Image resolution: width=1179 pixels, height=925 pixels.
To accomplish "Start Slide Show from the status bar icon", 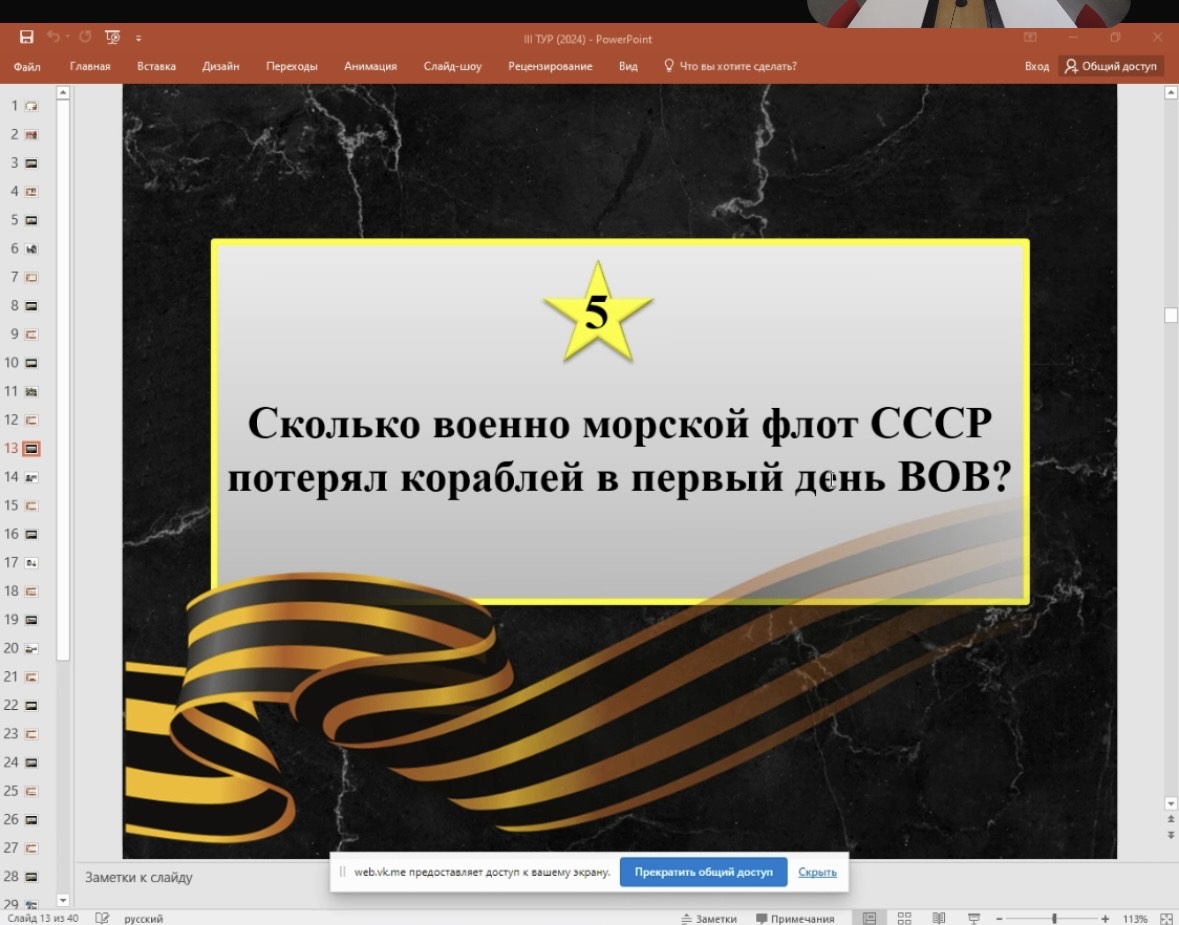I will pos(973,917).
